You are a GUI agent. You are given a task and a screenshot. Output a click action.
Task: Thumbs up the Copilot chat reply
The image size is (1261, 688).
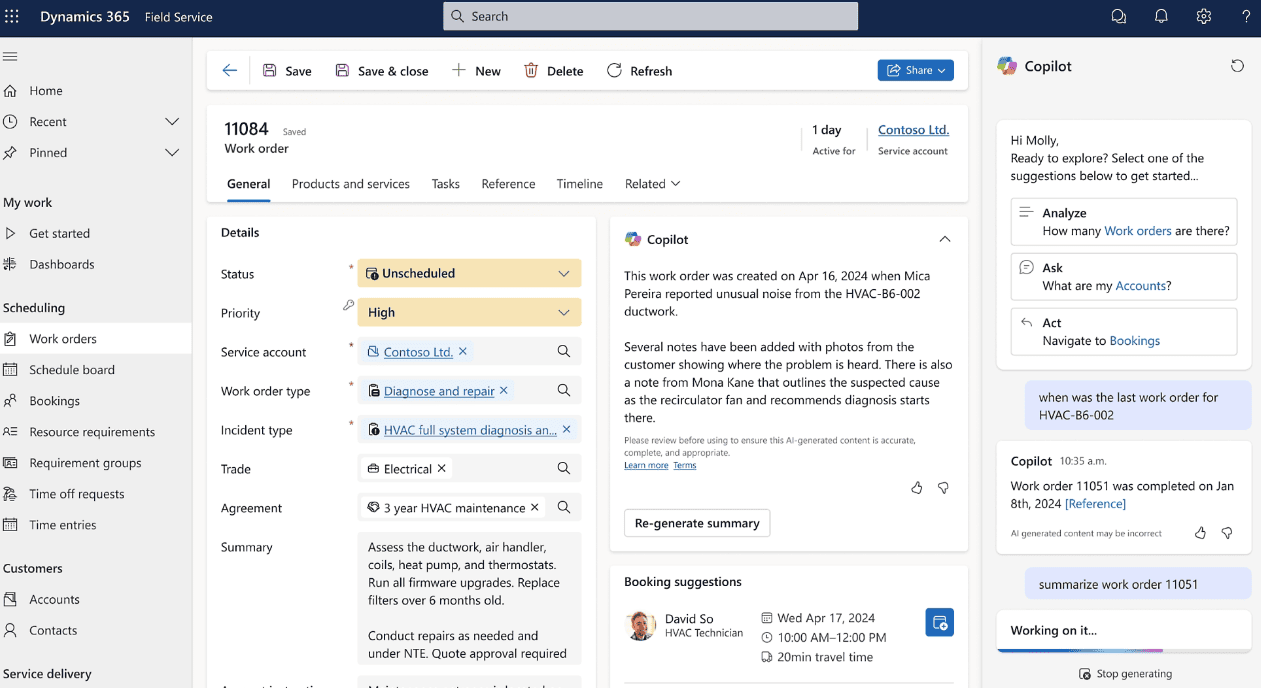pos(1201,533)
